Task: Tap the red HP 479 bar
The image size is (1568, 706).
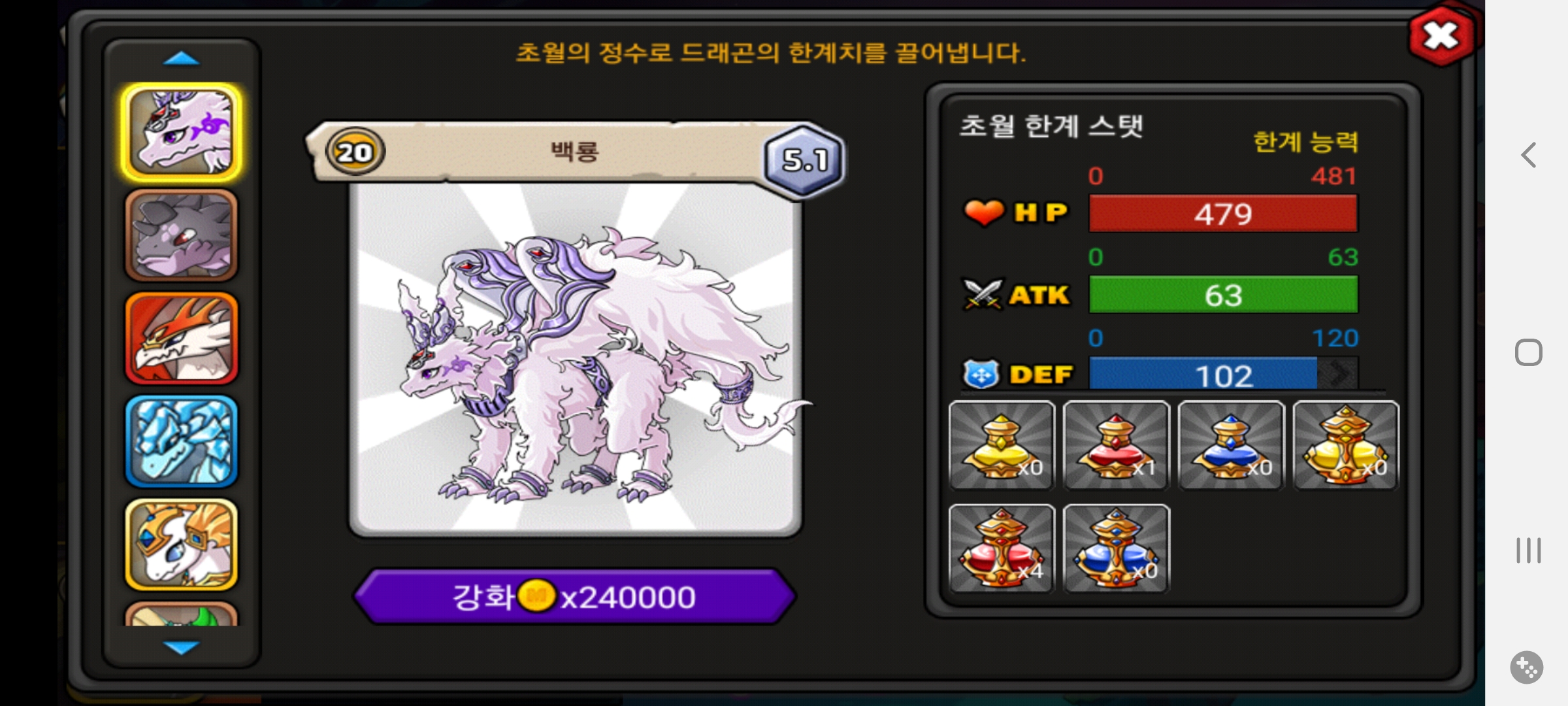Action: pyautogui.click(x=1223, y=214)
